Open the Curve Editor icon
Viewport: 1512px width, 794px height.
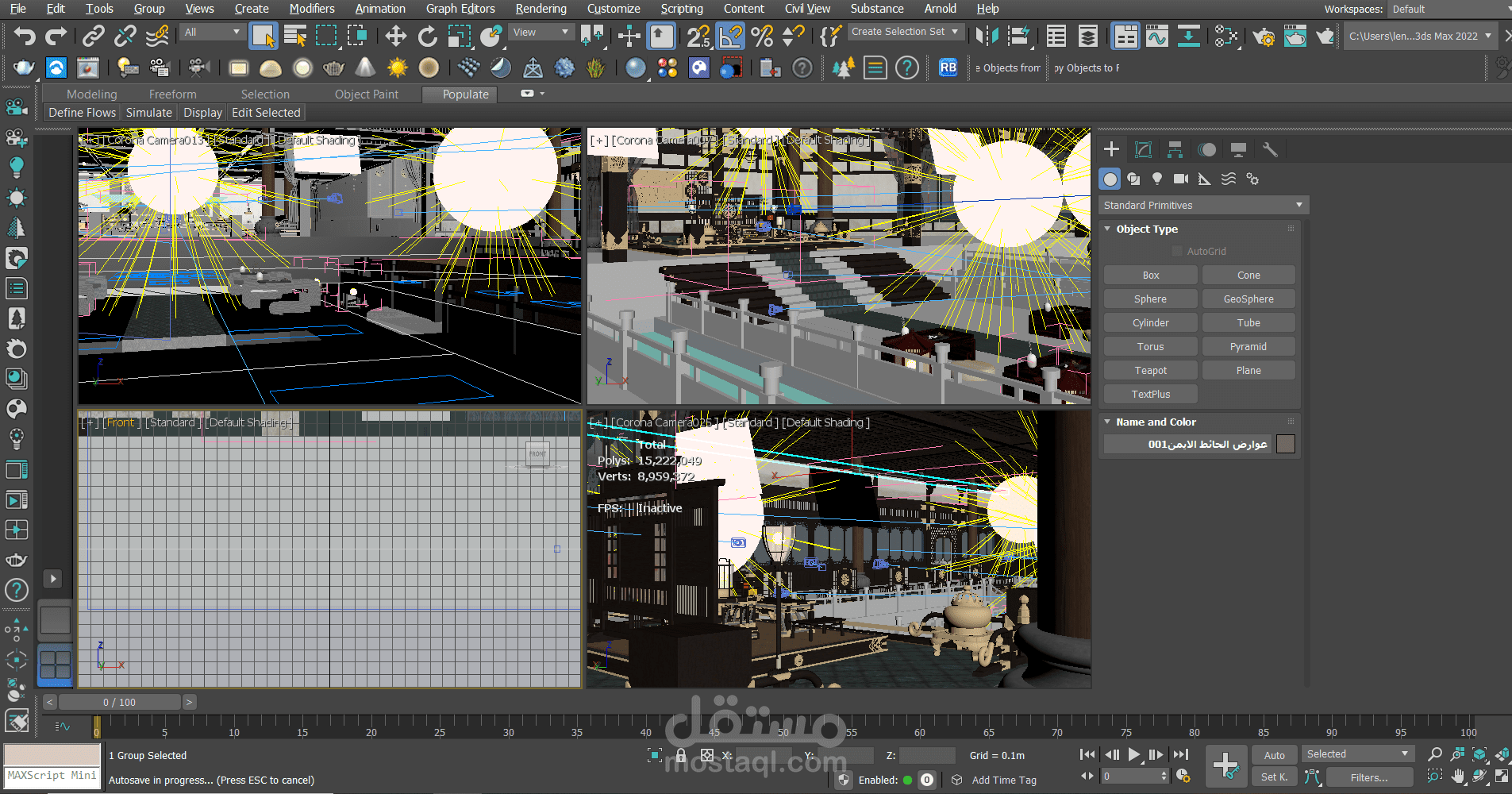1157,37
